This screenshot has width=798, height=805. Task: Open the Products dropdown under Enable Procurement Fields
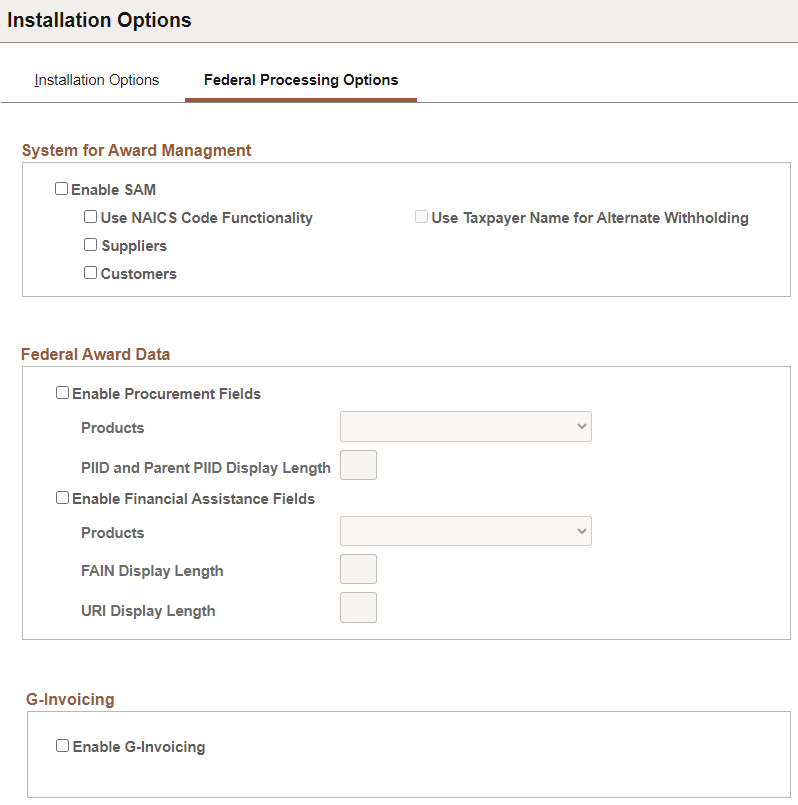[465, 426]
